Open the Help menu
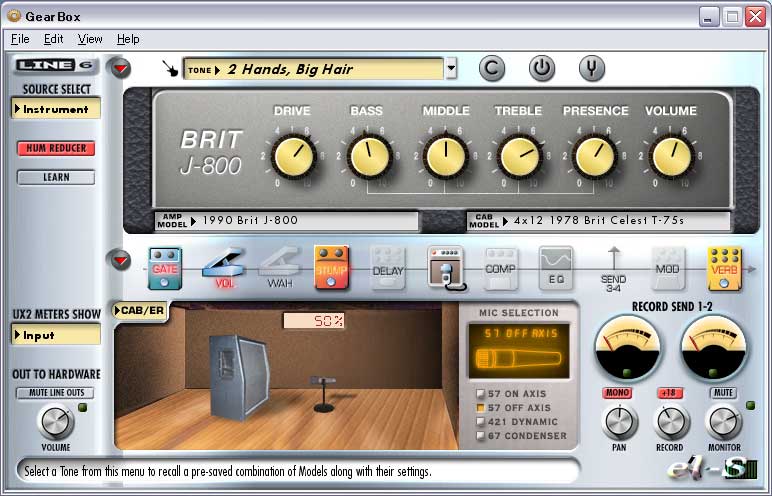 click(x=128, y=39)
